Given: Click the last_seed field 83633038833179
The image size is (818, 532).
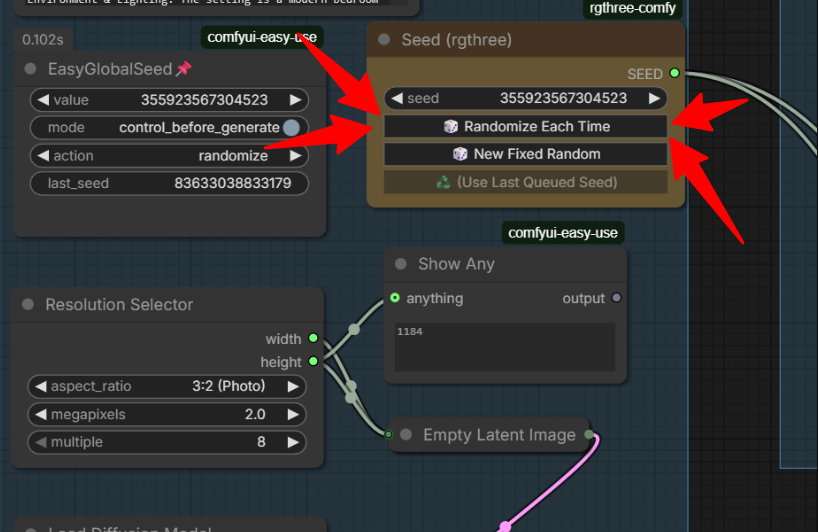Looking at the screenshot, I should point(169,184).
